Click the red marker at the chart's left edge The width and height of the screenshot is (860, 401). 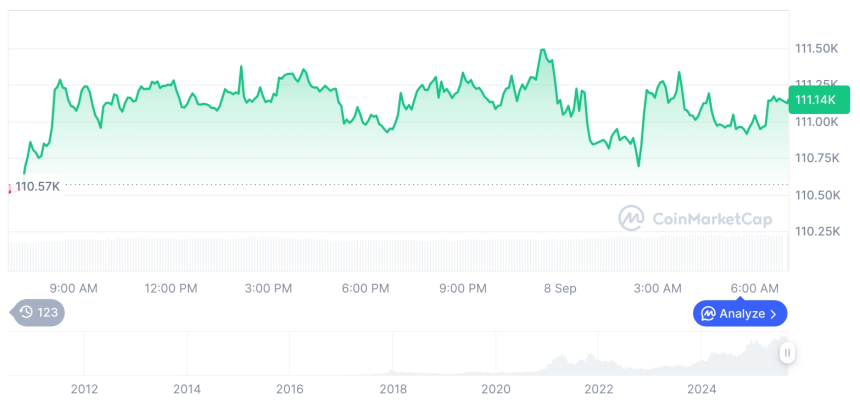tap(10, 187)
